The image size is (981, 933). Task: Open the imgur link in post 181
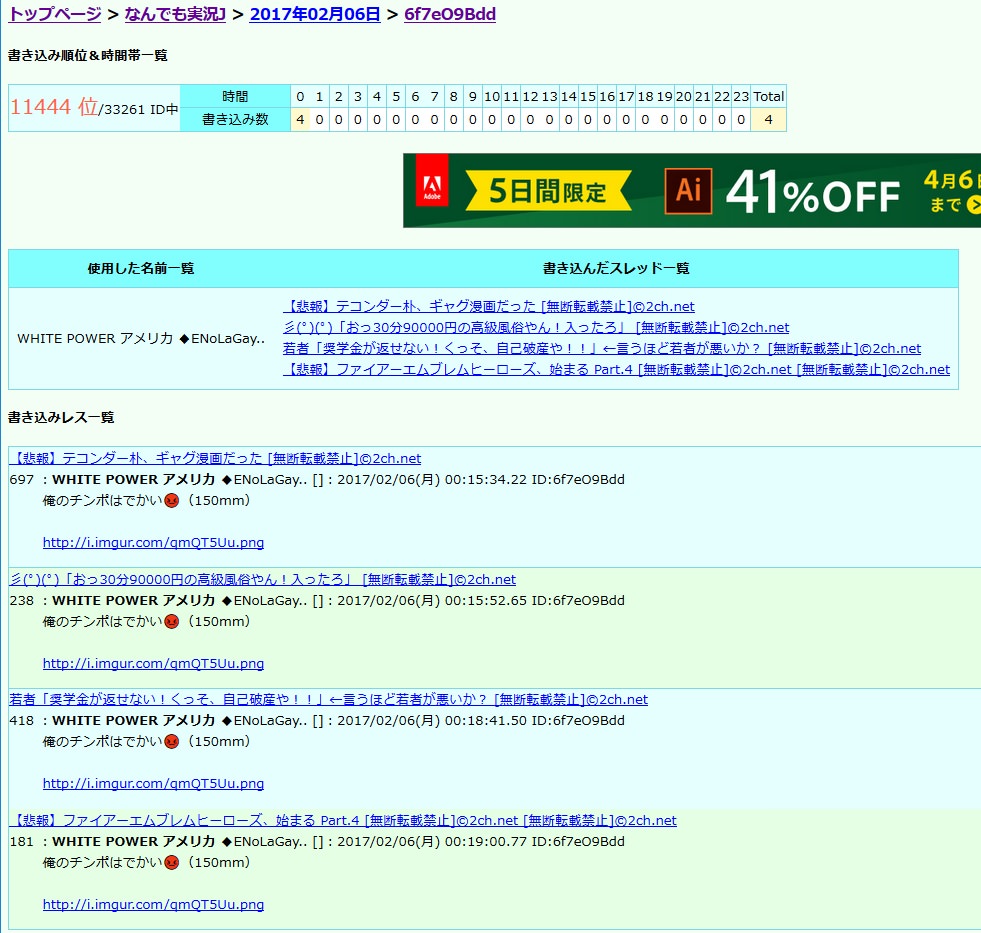tap(153, 904)
